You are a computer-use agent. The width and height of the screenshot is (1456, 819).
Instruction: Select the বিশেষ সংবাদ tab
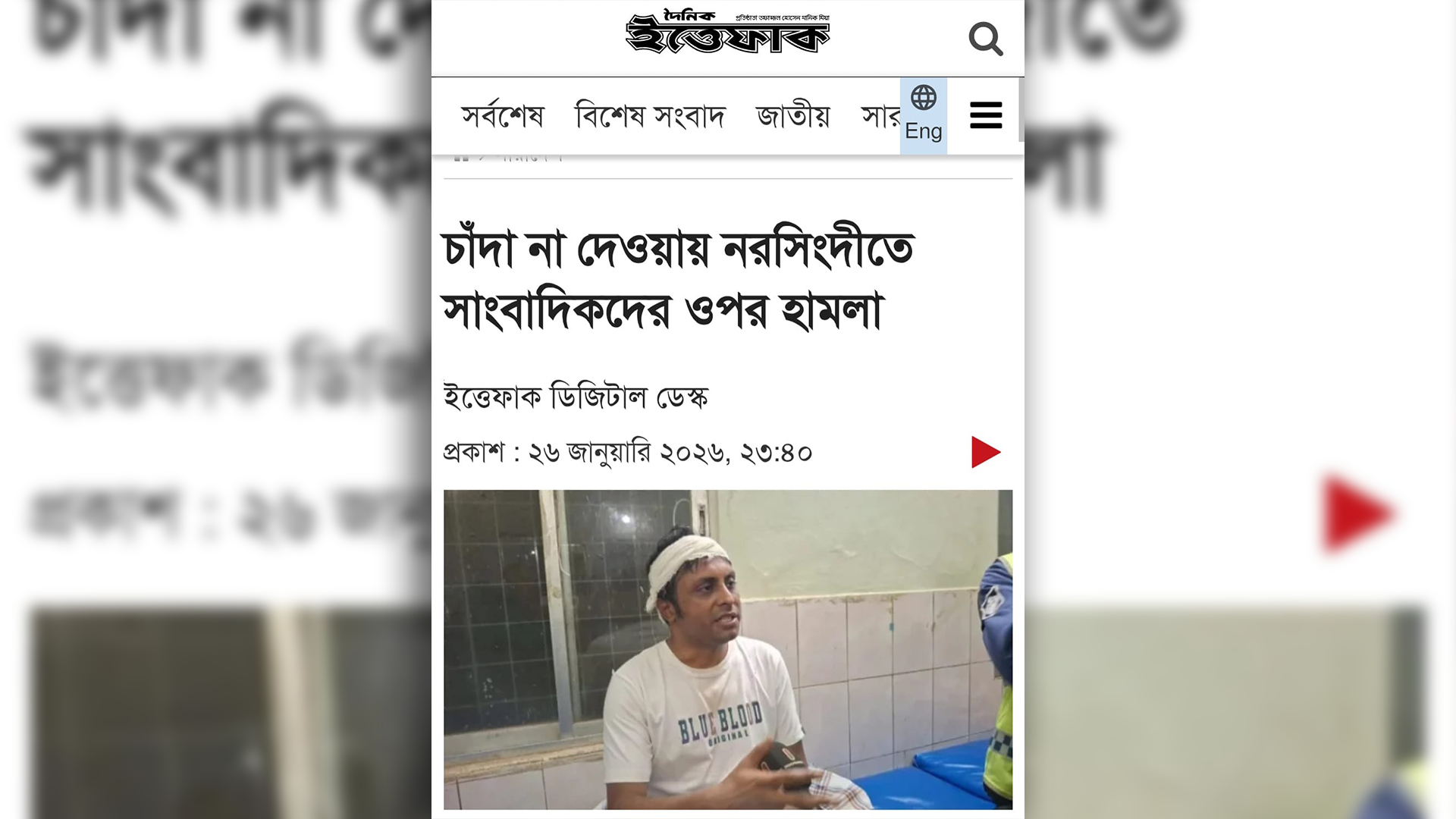pyautogui.click(x=651, y=116)
